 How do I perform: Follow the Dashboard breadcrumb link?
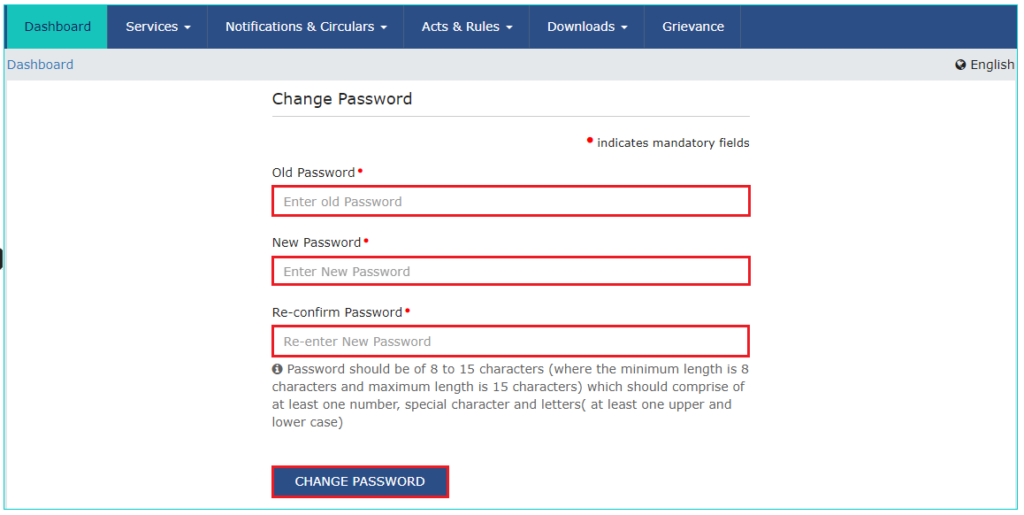point(40,64)
